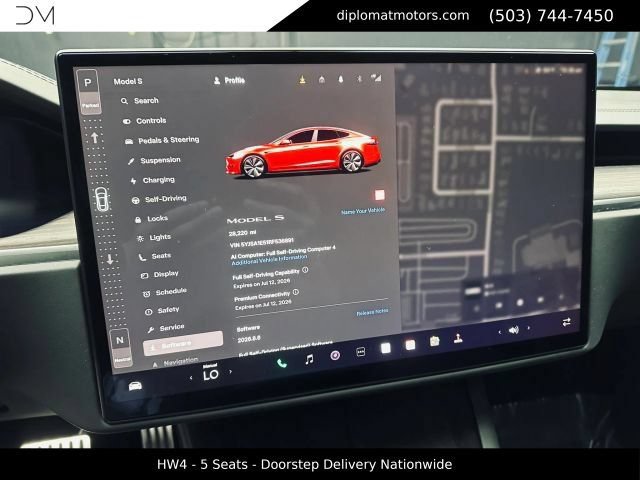Tap the white square below the car image
The height and width of the screenshot is (480, 640).
point(380,195)
